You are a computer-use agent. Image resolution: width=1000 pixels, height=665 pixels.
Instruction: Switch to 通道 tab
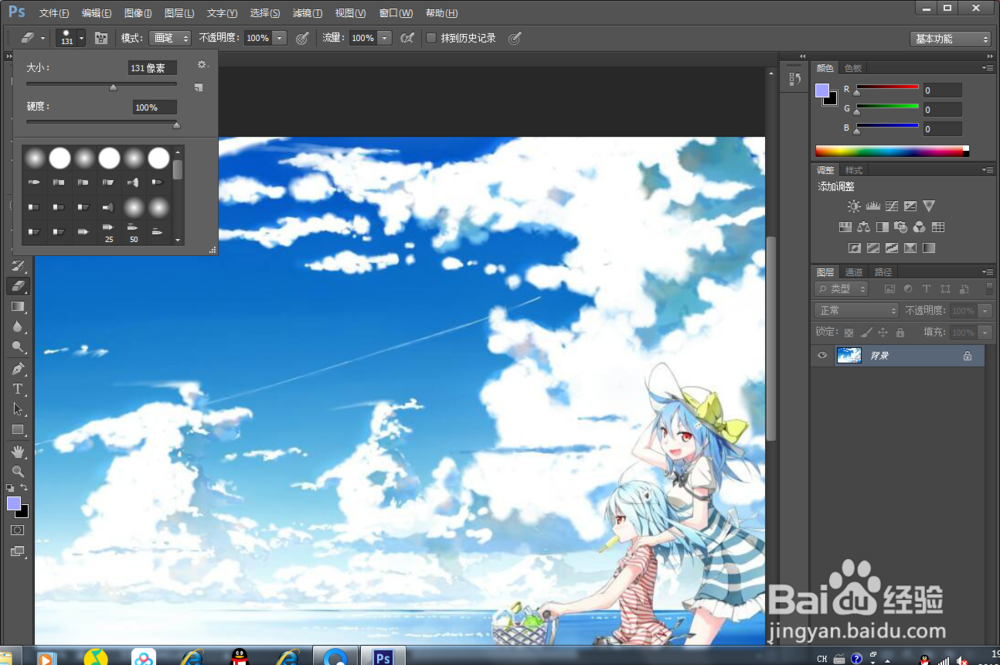pos(853,272)
